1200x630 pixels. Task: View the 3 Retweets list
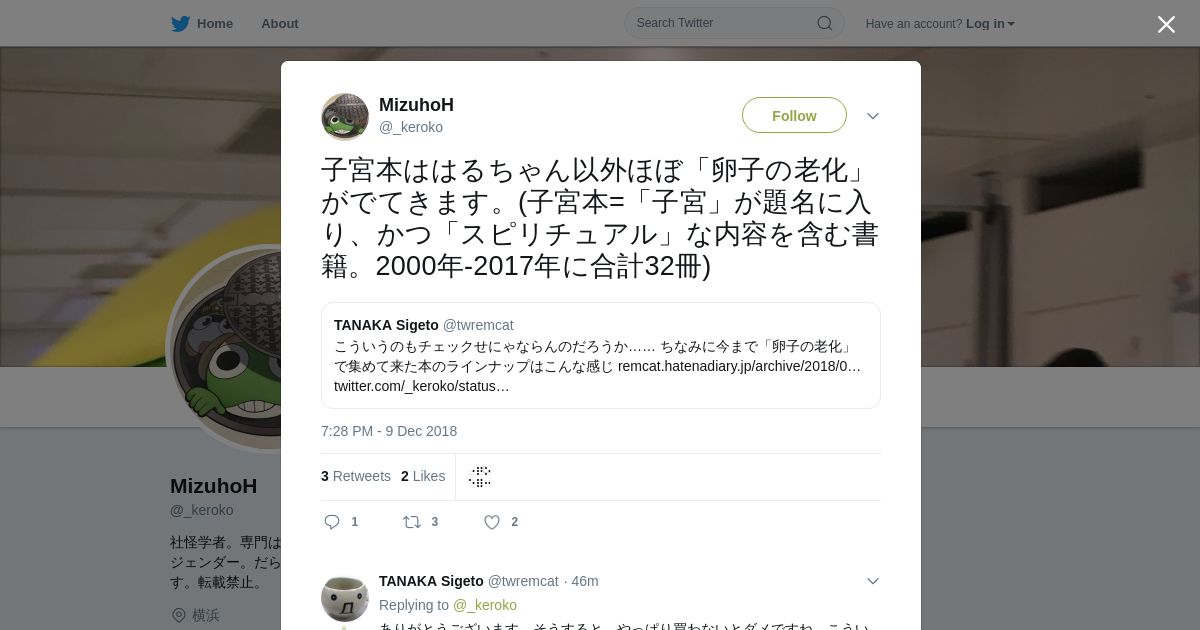[356, 476]
